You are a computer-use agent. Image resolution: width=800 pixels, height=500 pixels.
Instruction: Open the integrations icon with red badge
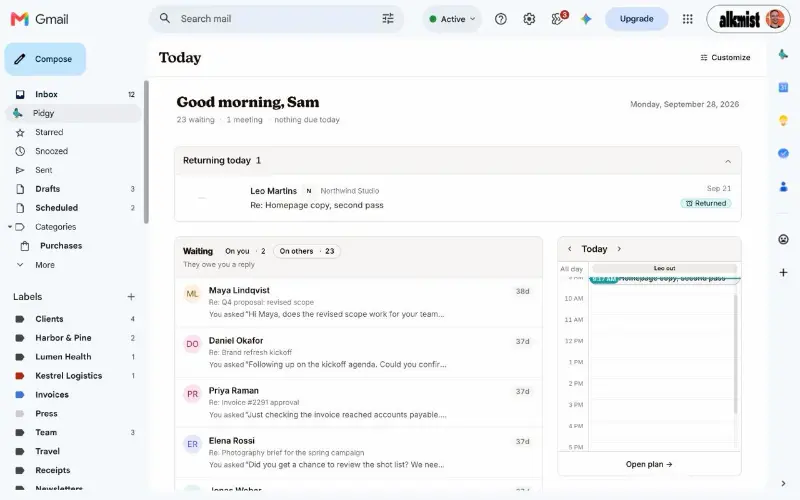tap(558, 18)
